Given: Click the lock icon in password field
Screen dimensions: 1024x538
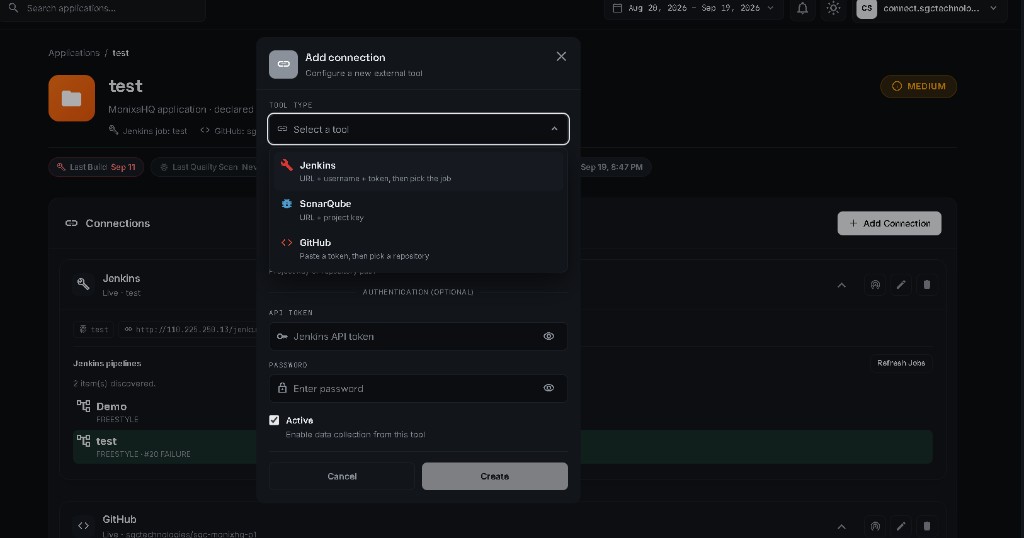Looking at the screenshot, I should coord(282,388).
